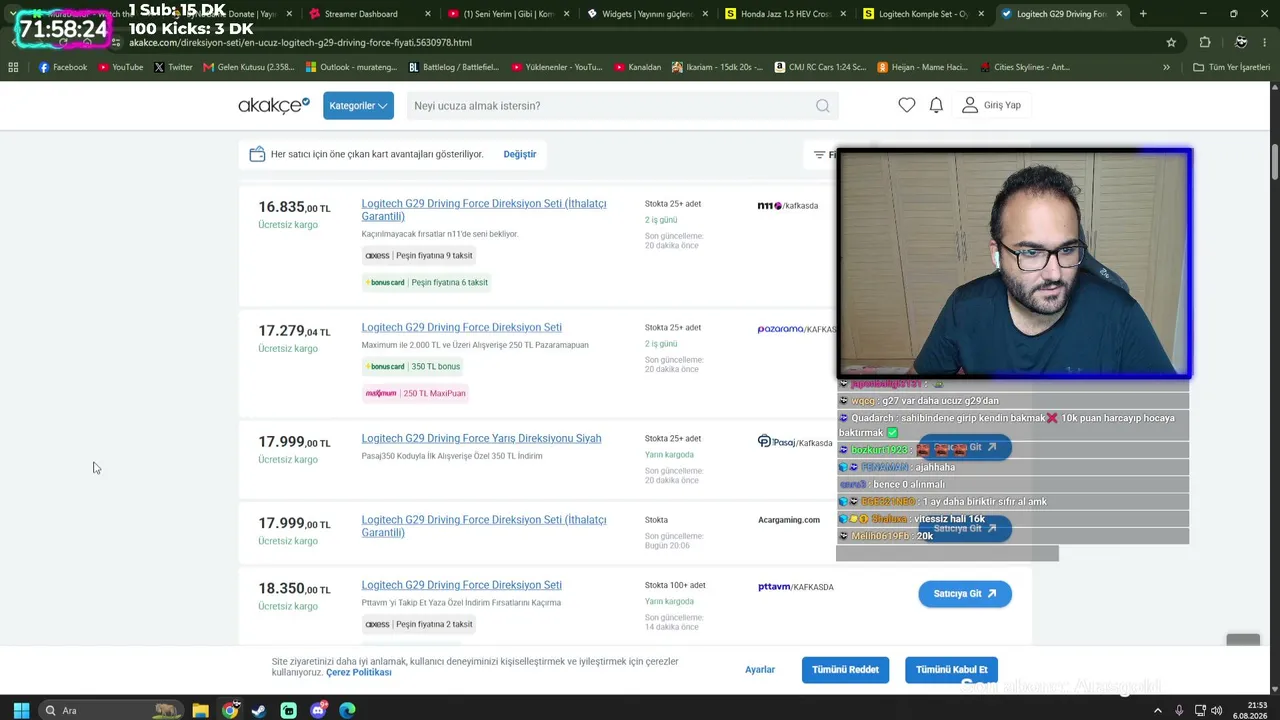Click the search magnifier icon
The image size is (1280, 720).
pos(822,106)
